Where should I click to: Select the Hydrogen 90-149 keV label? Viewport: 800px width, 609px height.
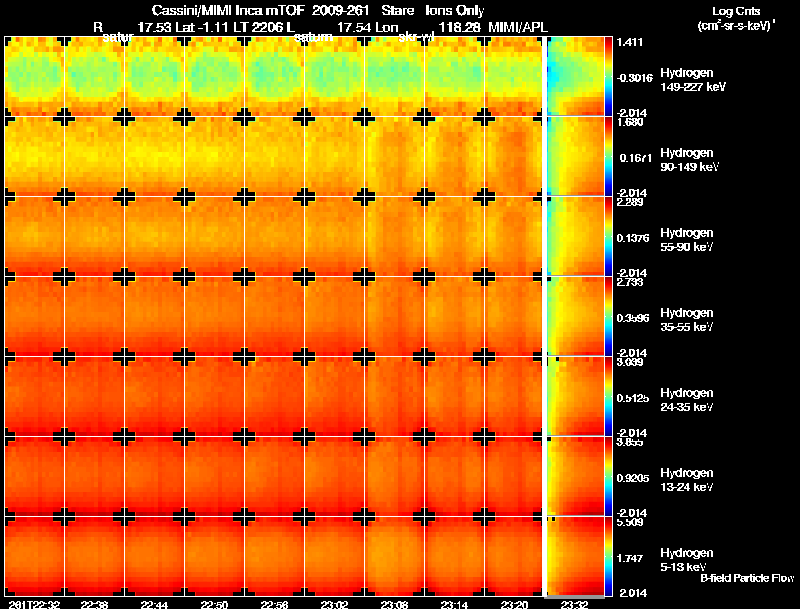pos(689,160)
